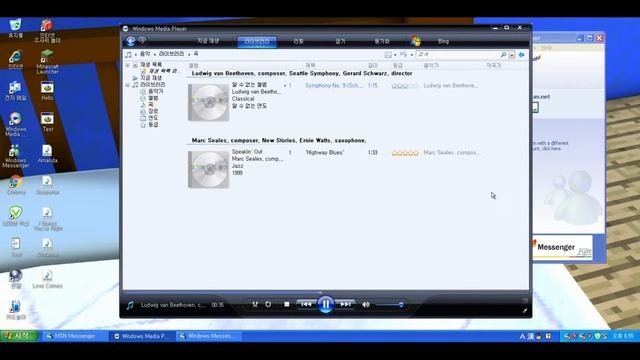
Task: Open the Burn tab
Action: pyautogui.click(x=340, y=41)
